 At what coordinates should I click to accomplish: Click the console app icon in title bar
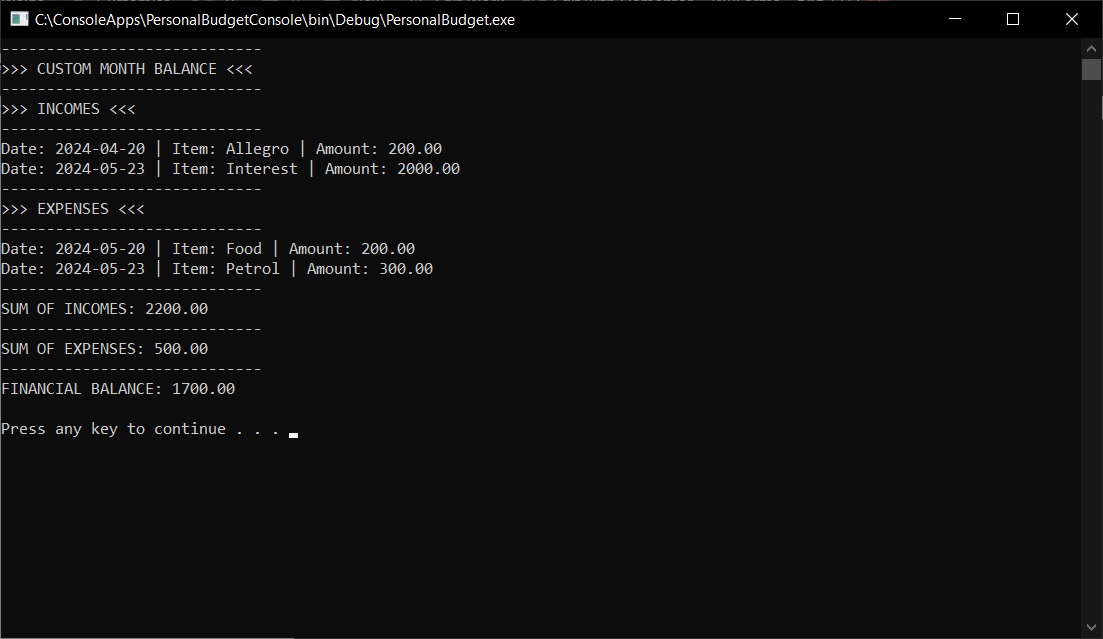[x=18, y=19]
